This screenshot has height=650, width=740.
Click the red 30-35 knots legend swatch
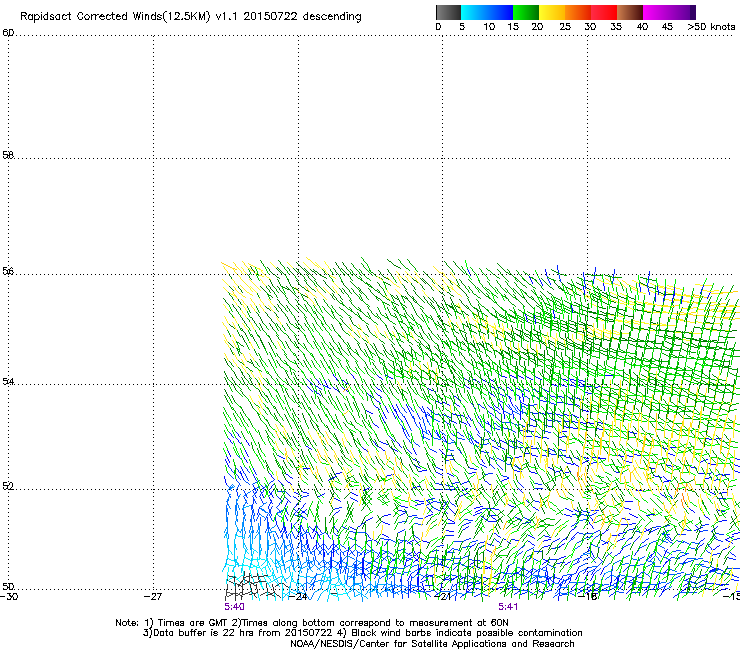(604, 12)
